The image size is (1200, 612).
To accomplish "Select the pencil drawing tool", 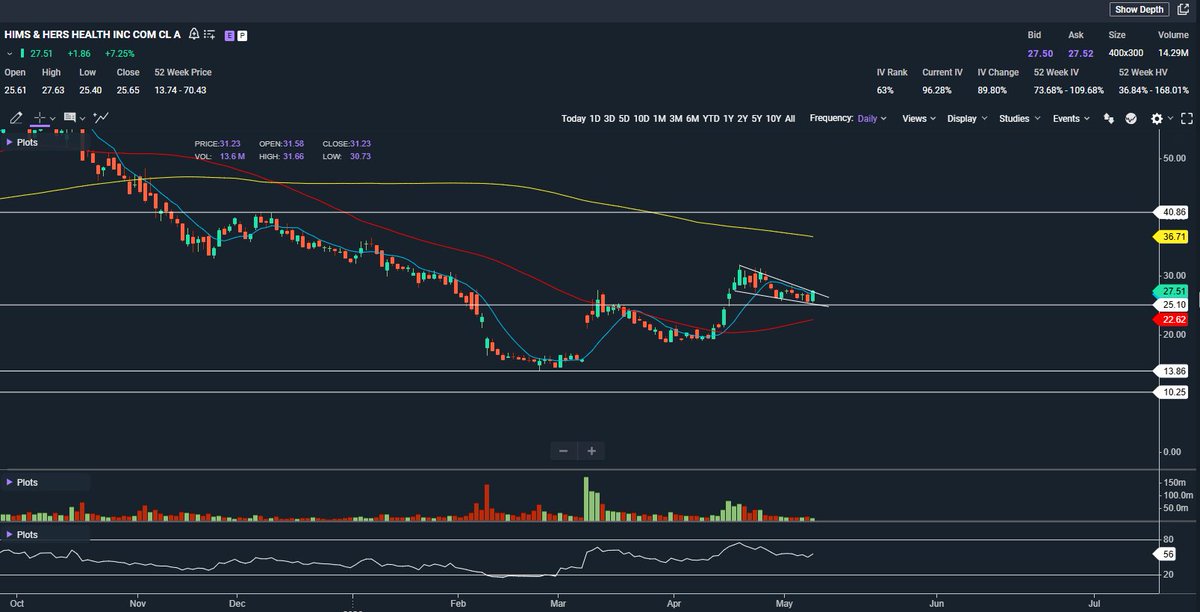I will click(16, 118).
